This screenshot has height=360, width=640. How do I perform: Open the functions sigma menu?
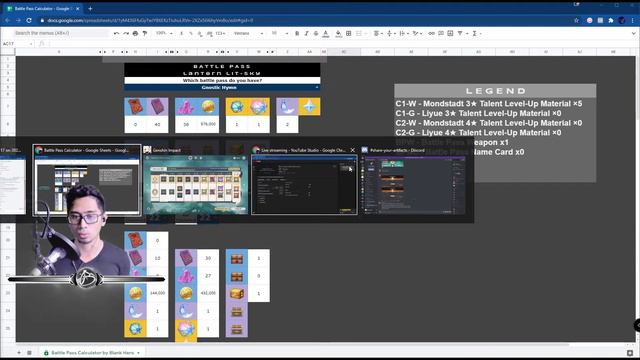[476, 33]
